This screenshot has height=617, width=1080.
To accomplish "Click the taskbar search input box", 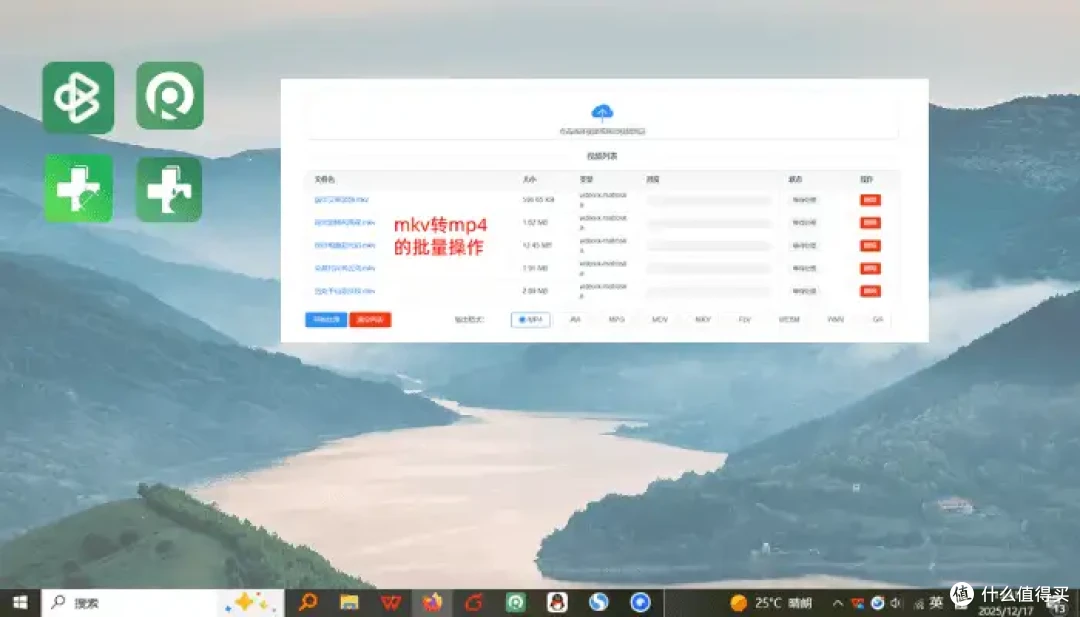I will click(x=163, y=603).
